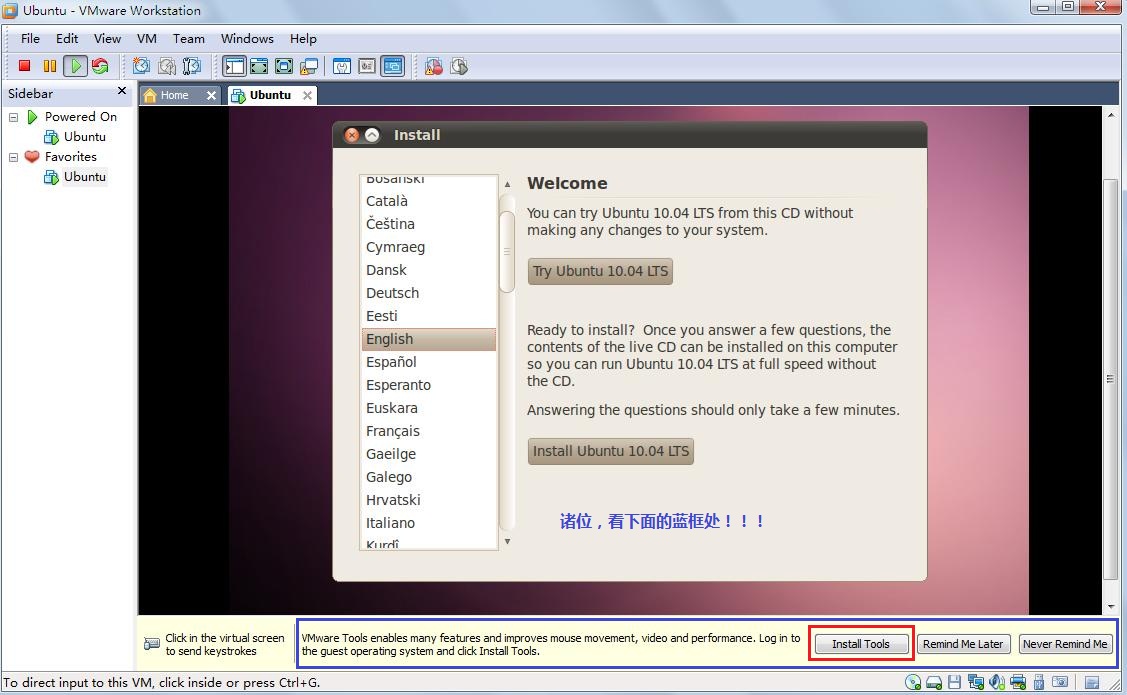1127x695 pixels.
Task: Click language list scroll up arrow
Action: pyautogui.click(x=507, y=184)
